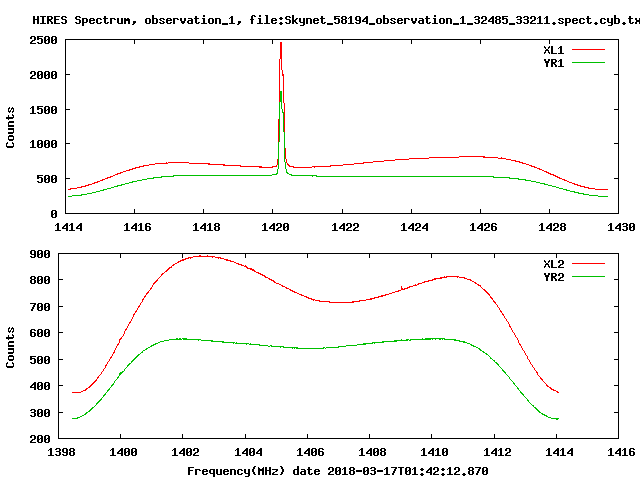
Task: Click the 1406 tick label on bottom plot
Action: tap(310, 452)
